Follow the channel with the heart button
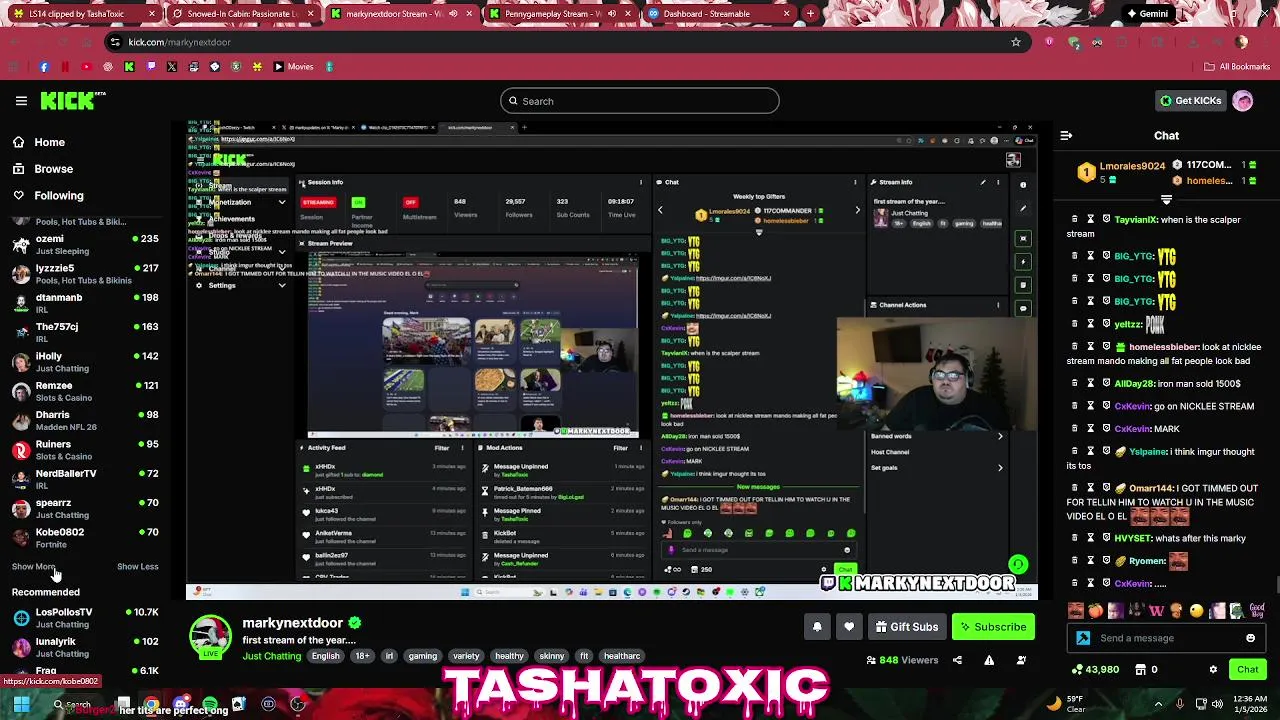This screenshot has height=720, width=1280. tap(849, 627)
